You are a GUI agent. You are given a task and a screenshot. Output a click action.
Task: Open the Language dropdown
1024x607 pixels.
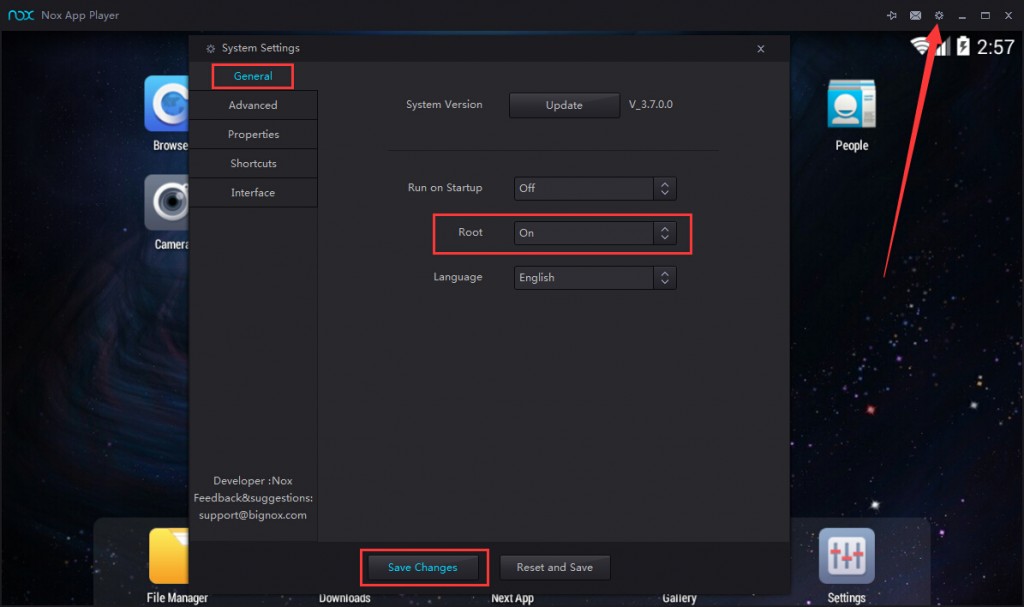[595, 278]
